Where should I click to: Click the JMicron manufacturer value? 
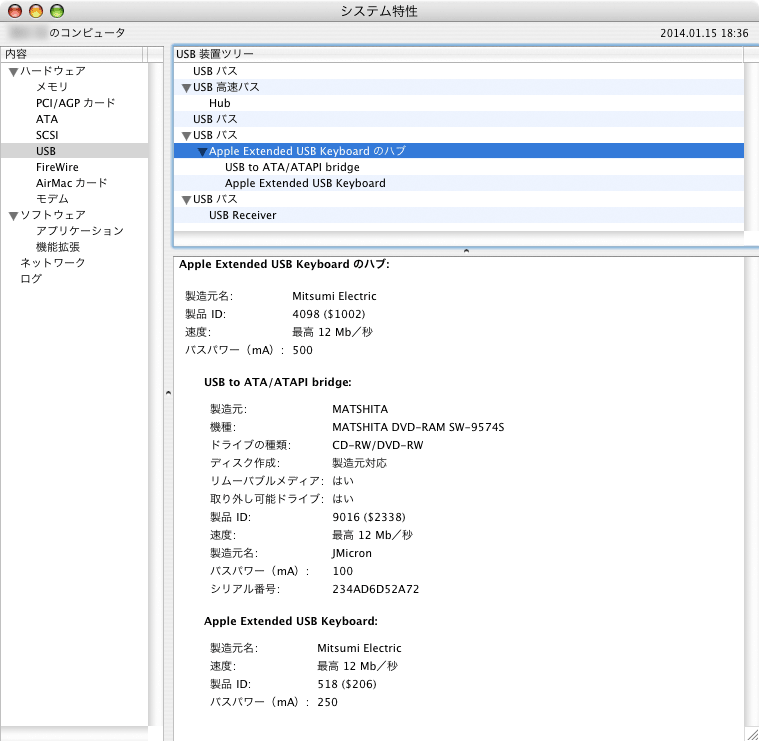click(352, 553)
